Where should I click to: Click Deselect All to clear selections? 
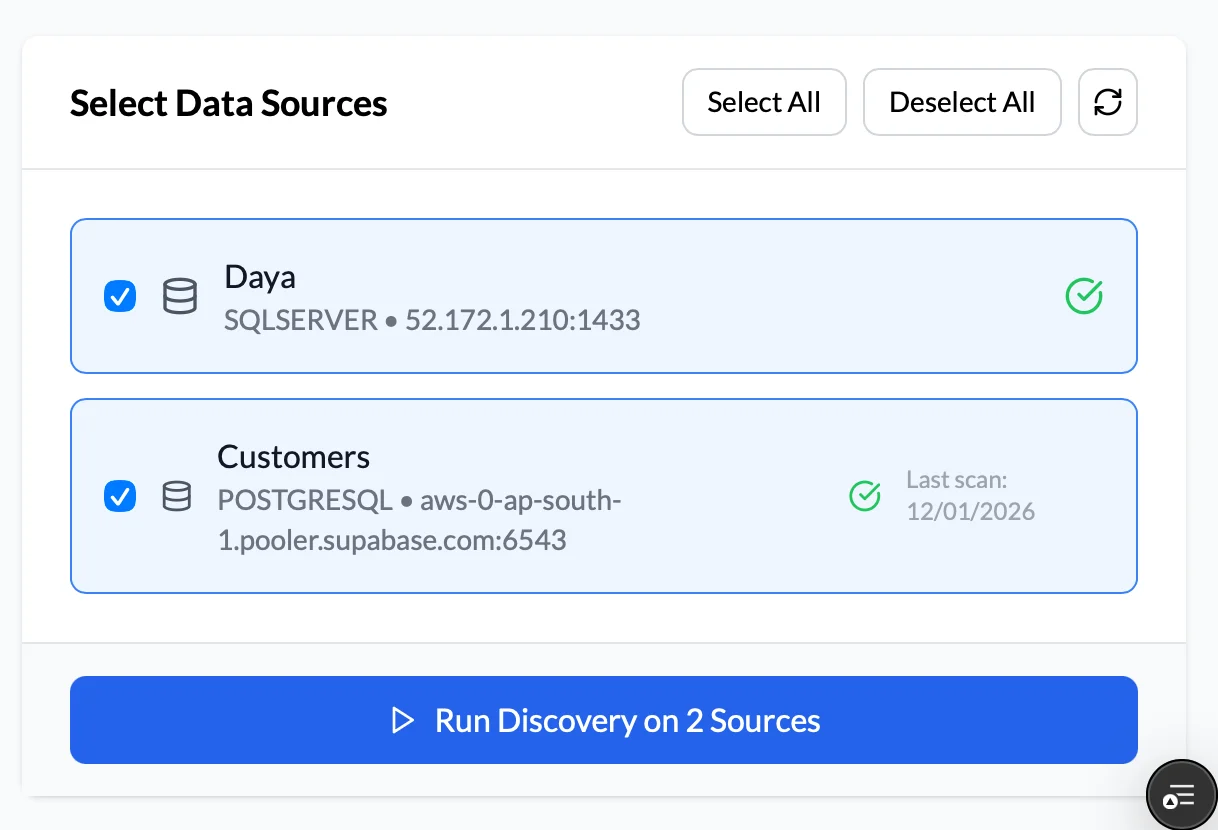click(x=962, y=102)
